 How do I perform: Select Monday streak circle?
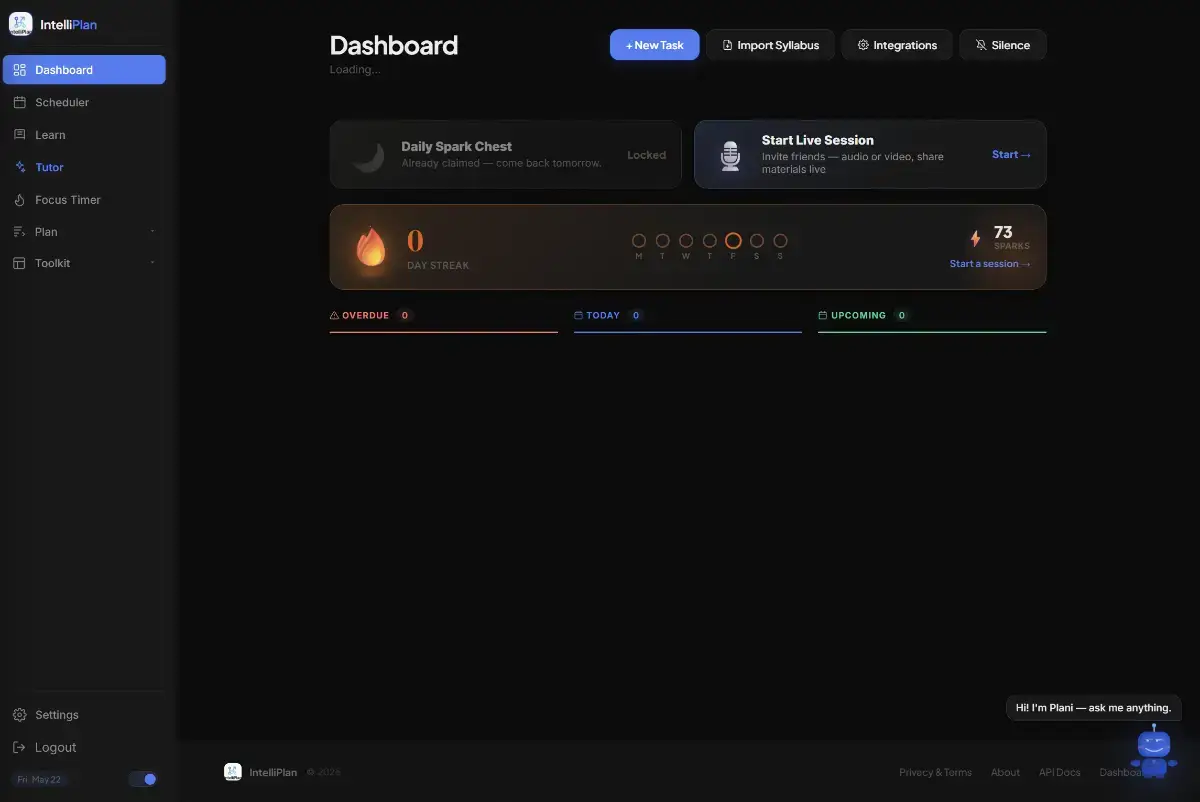point(639,241)
